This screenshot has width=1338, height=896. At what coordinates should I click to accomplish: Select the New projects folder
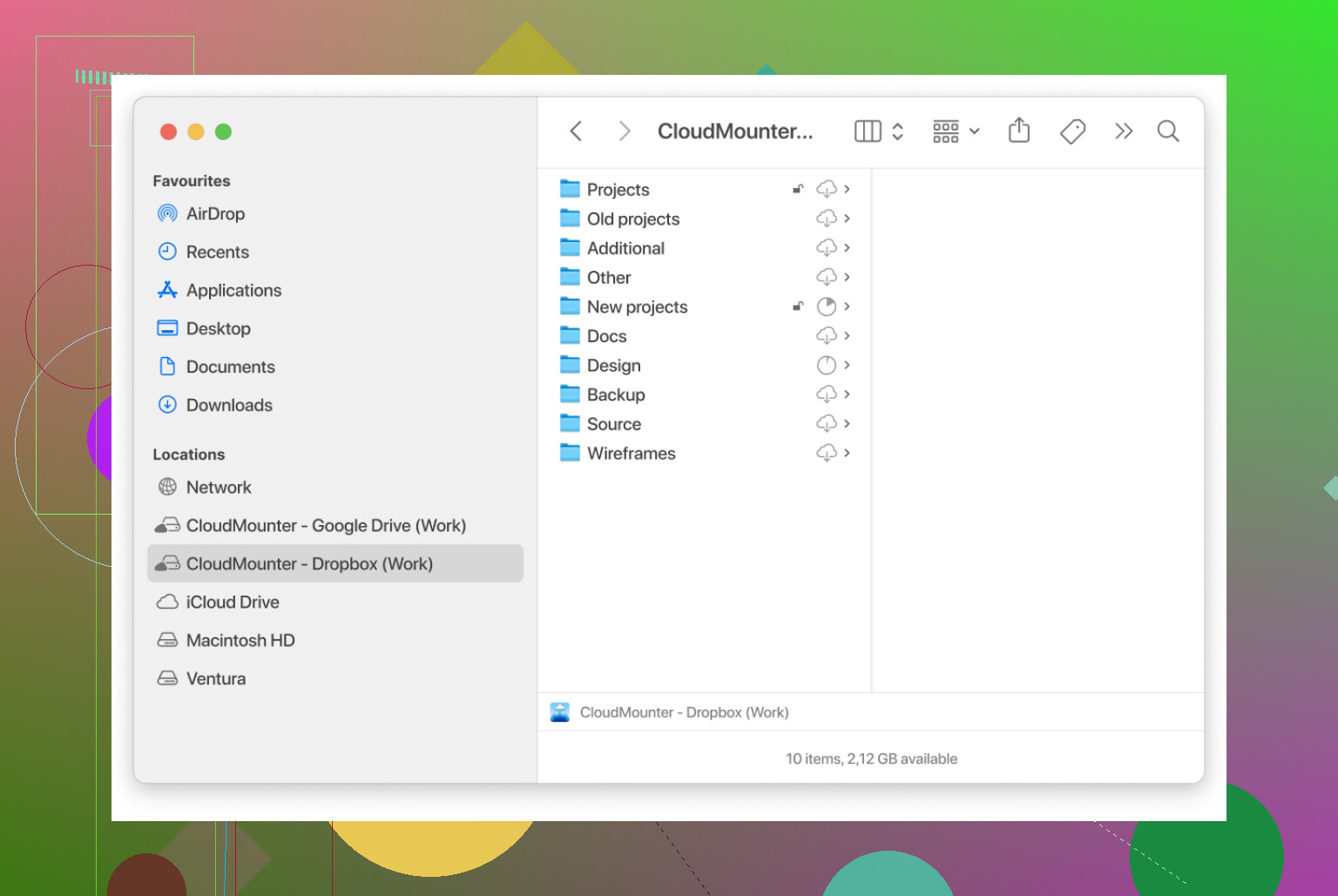(704, 307)
